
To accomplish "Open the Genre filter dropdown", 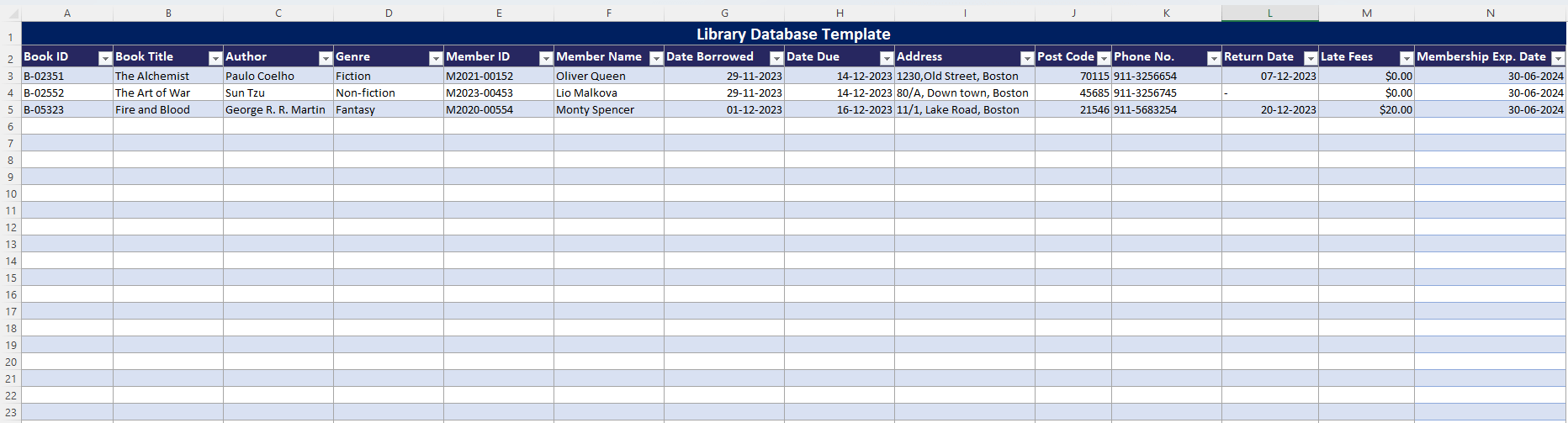I will [436, 58].
